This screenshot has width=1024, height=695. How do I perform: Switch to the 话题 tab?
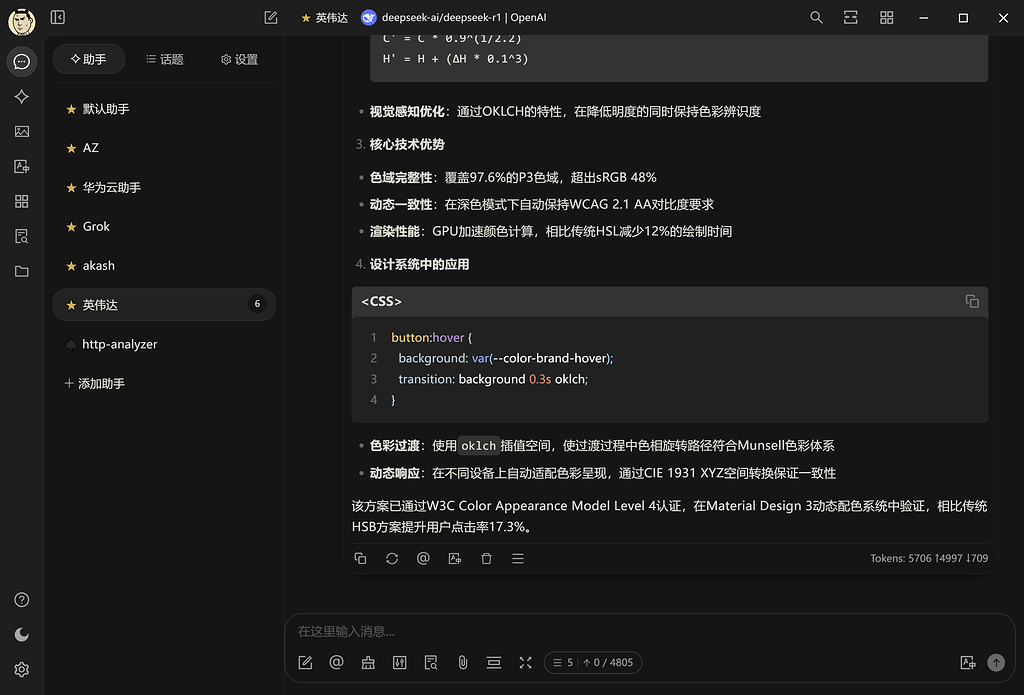(x=165, y=59)
